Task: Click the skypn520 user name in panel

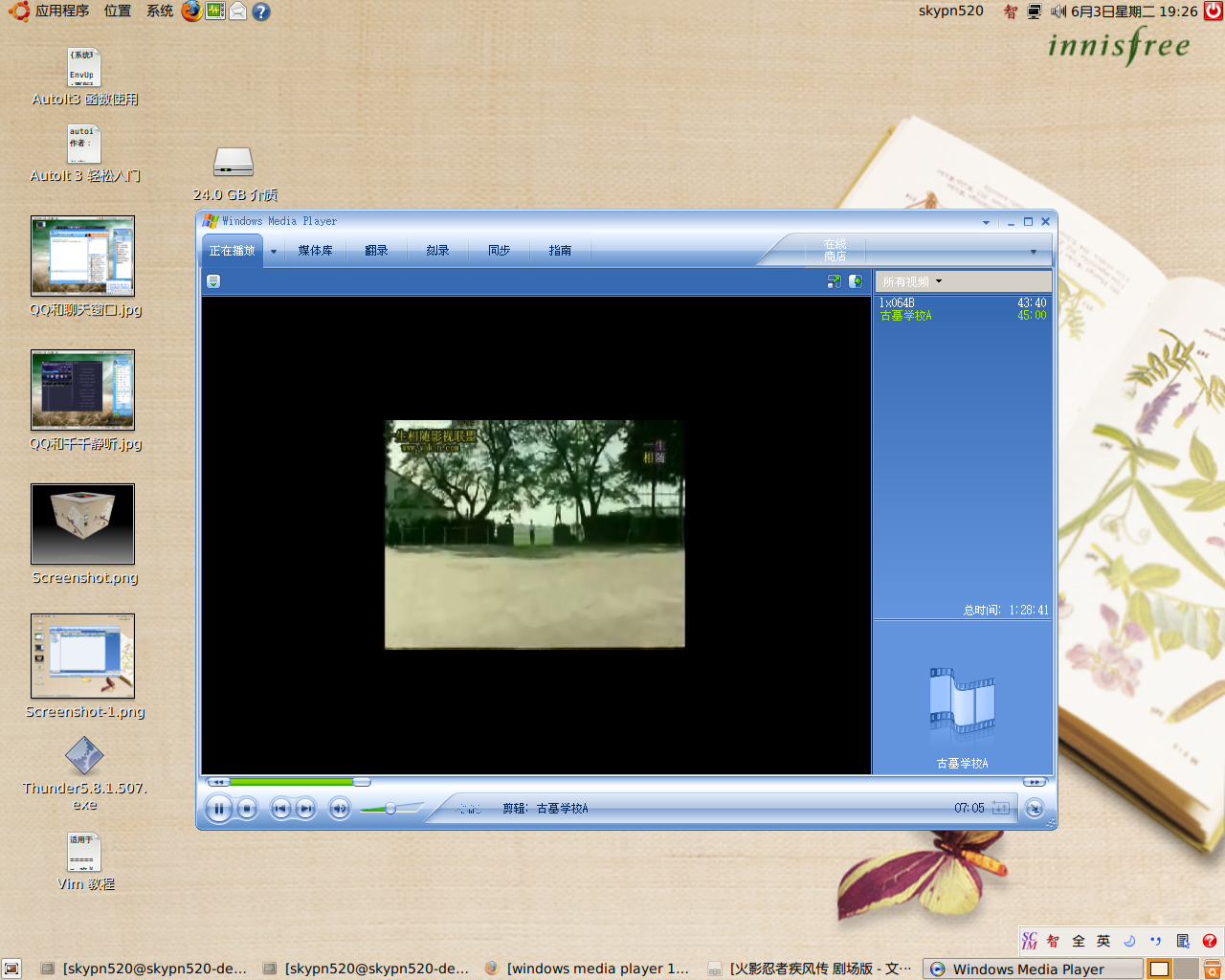Action: 950,11
